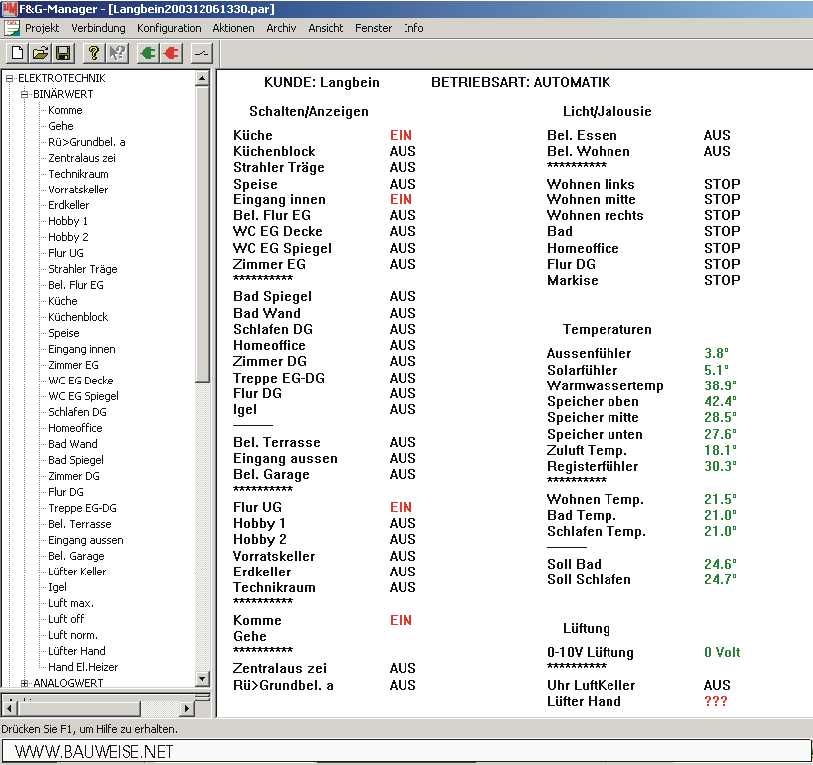
Task: Expand the ANALOGWERT tree node
Action: tap(25, 683)
